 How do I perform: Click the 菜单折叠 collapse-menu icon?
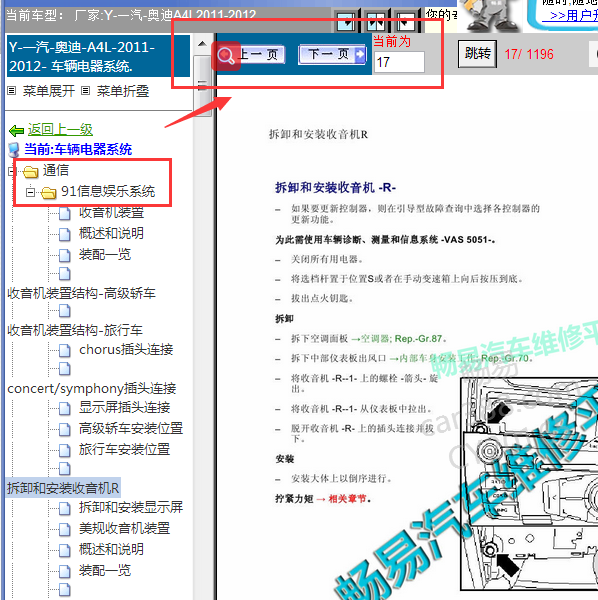click(x=85, y=91)
